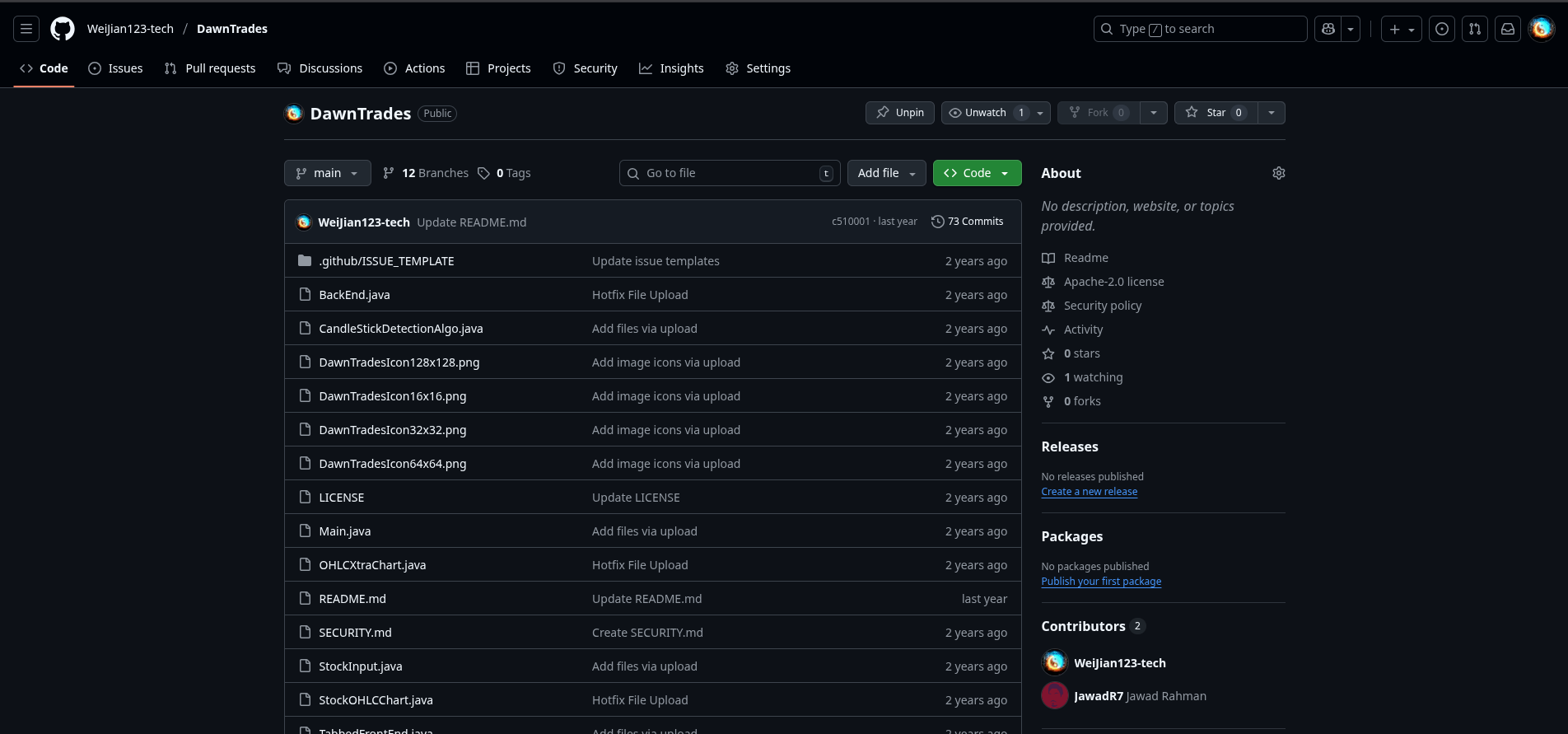This screenshot has width=1568, height=734.
Task: Open the BackEnd.java file
Action: click(x=354, y=295)
